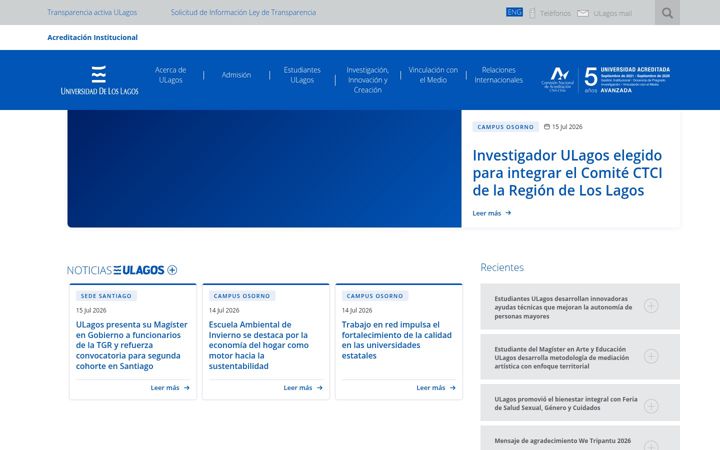Click the featured article banner image

click(264, 169)
